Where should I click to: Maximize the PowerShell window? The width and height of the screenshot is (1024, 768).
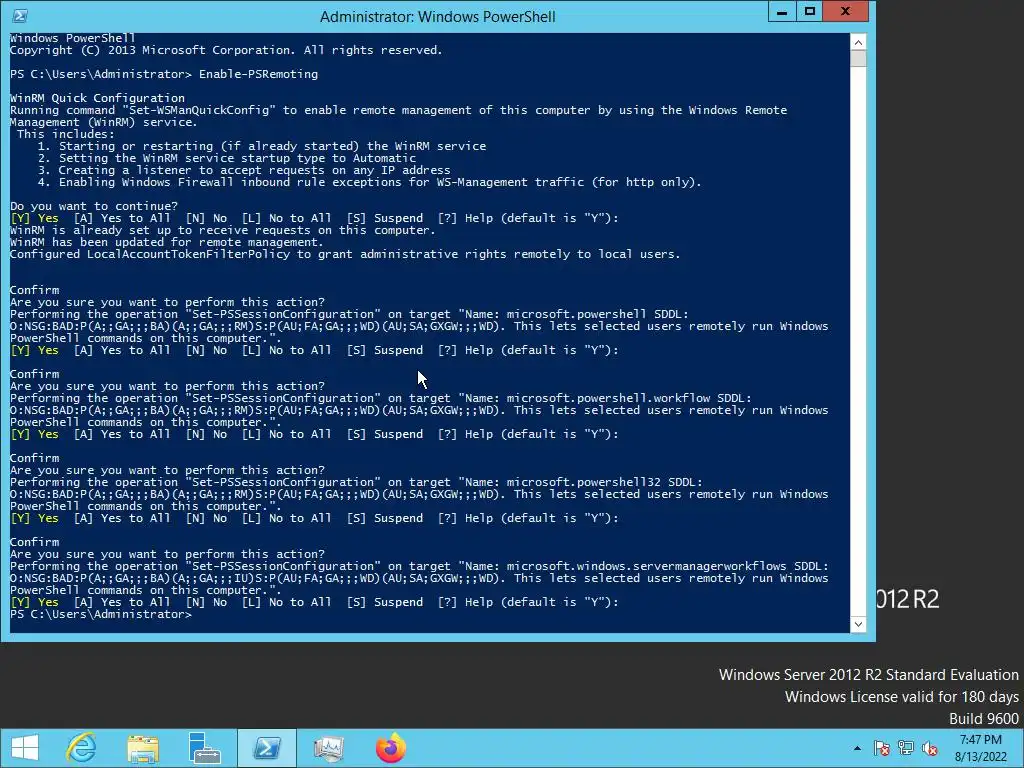(x=810, y=12)
